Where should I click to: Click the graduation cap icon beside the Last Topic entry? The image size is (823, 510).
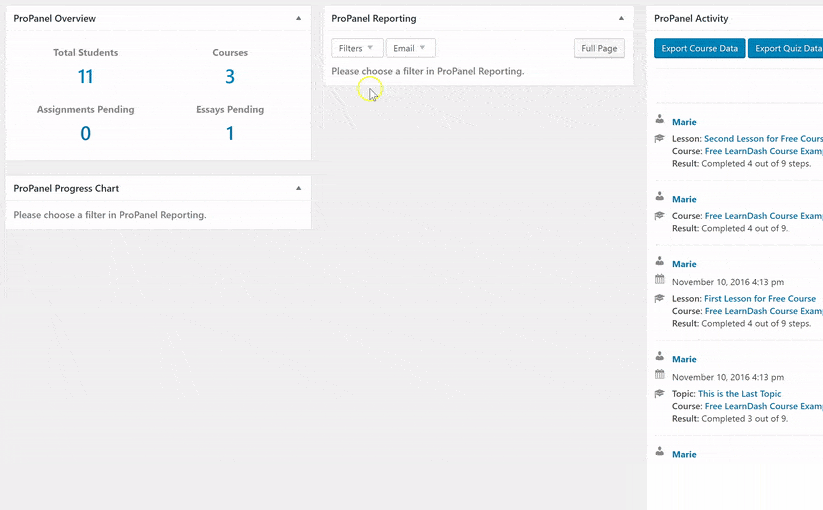[x=659, y=393]
